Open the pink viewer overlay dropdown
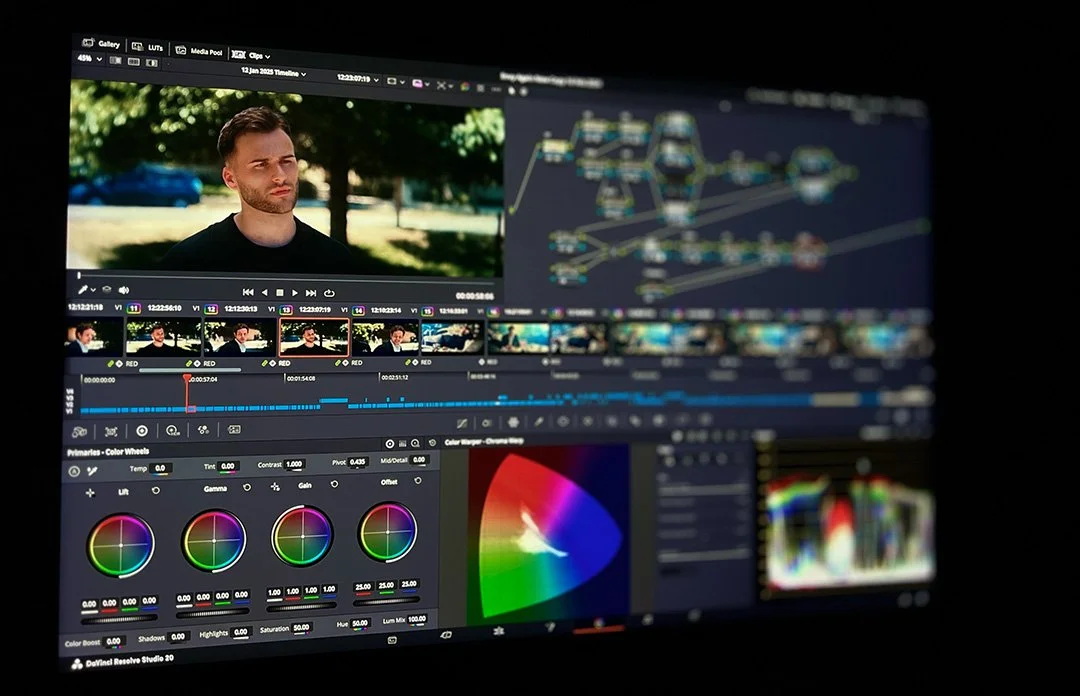This screenshot has width=1080, height=696. tap(420, 83)
